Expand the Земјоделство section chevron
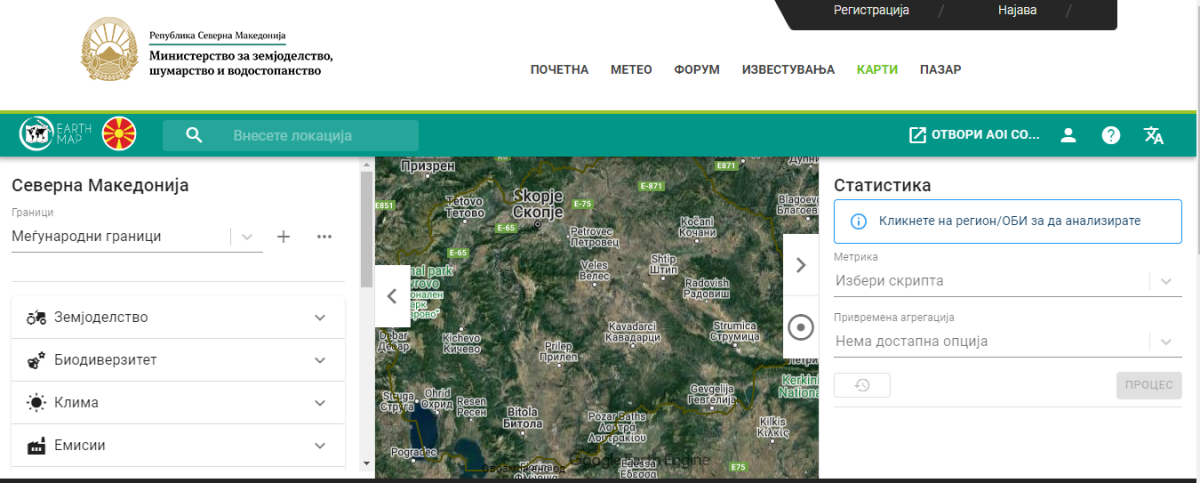Image resolution: width=1200 pixels, height=483 pixels. pos(320,317)
